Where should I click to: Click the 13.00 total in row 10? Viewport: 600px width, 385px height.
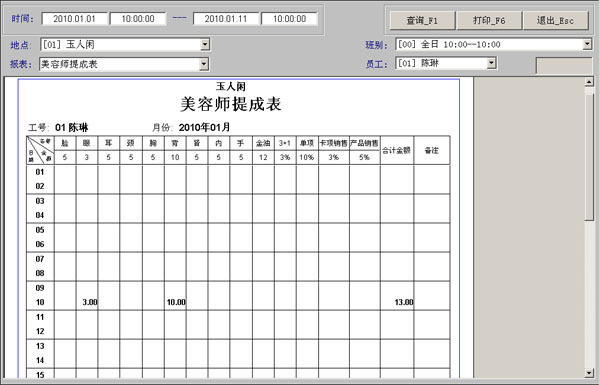pyautogui.click(x=404, y=302)
